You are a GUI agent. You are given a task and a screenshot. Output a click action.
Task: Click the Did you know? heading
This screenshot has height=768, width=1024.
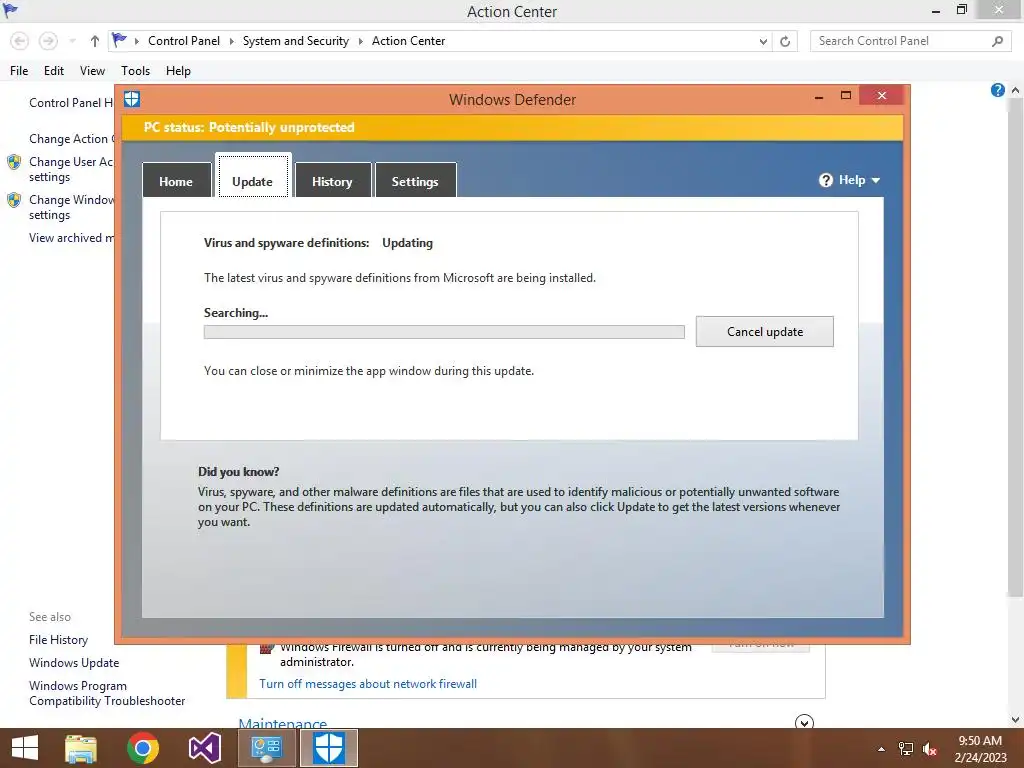[x=238, y=472]
